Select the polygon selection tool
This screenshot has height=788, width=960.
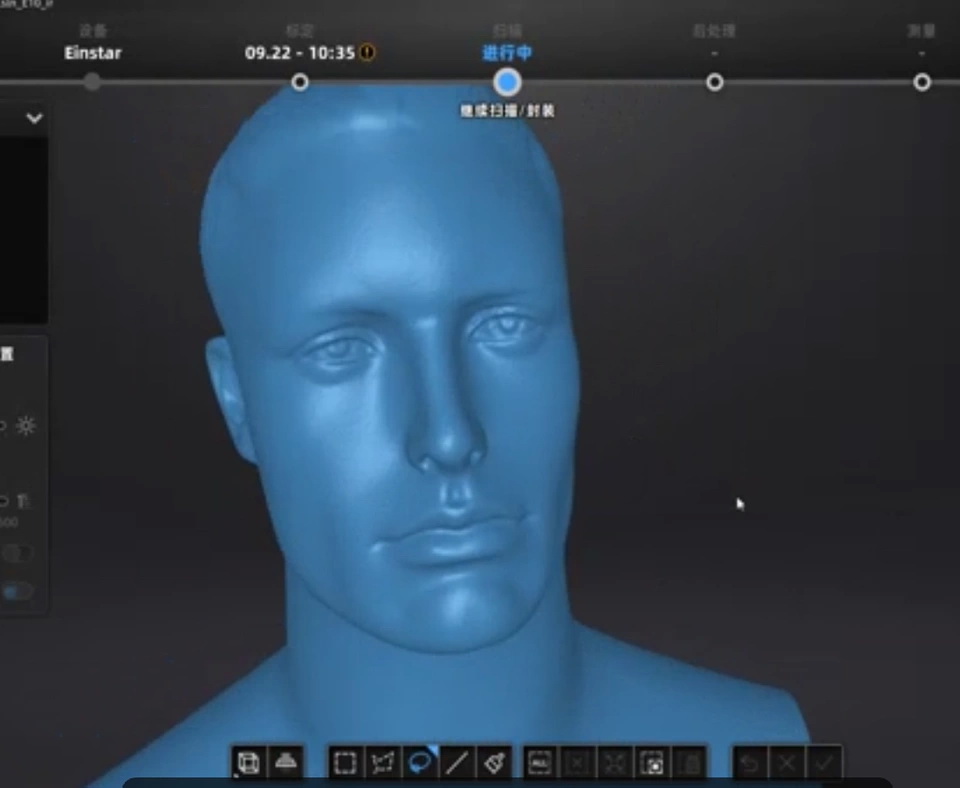382,763
